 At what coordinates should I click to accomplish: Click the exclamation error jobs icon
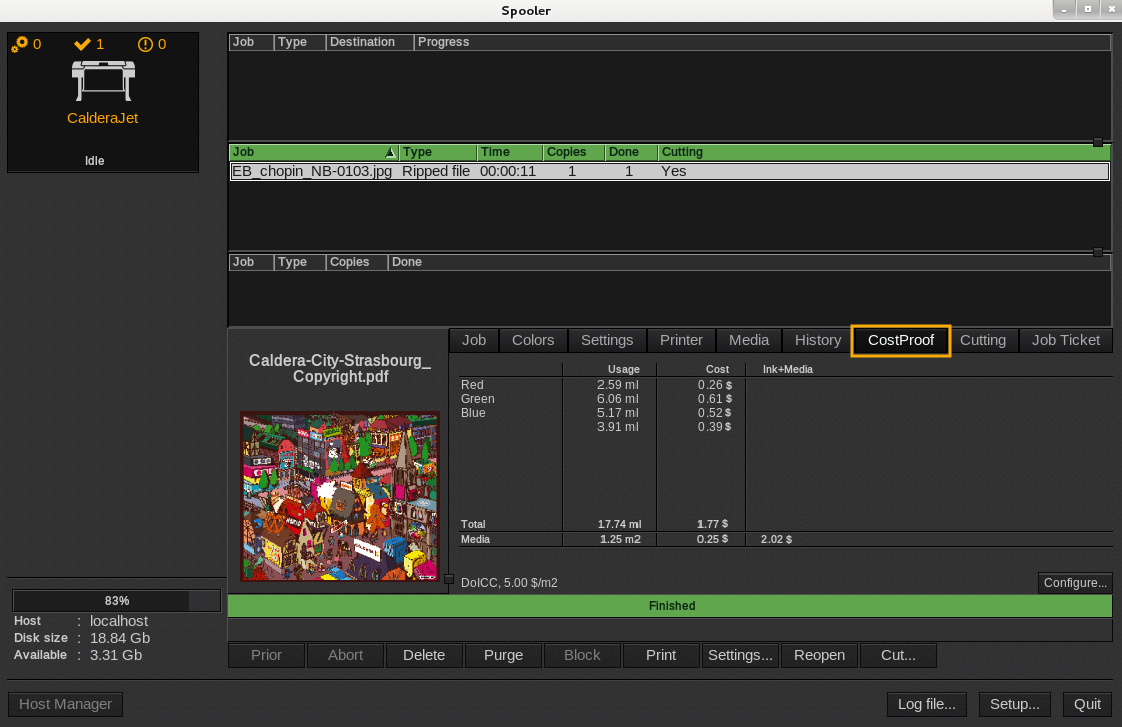[145, 44]
